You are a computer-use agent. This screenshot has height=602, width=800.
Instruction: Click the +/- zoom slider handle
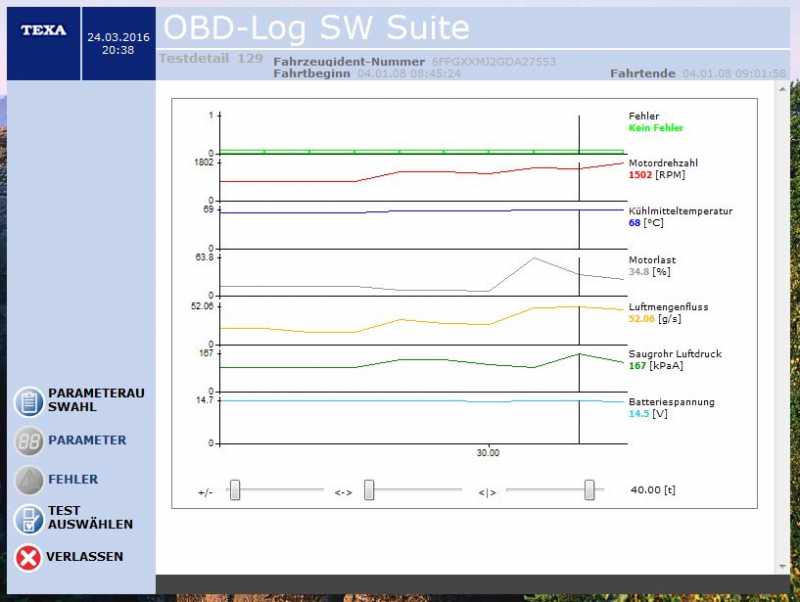click(x=235, y=490)
